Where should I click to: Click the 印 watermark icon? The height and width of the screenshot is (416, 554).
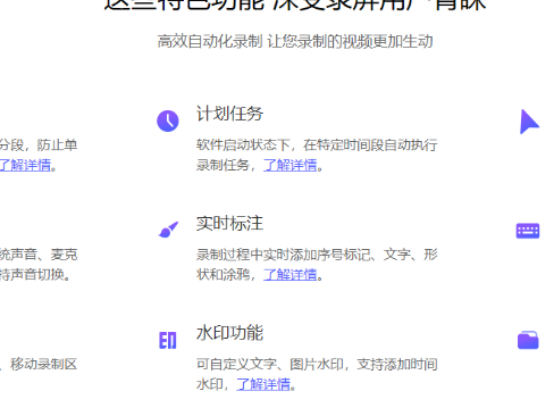pos(167,340)
